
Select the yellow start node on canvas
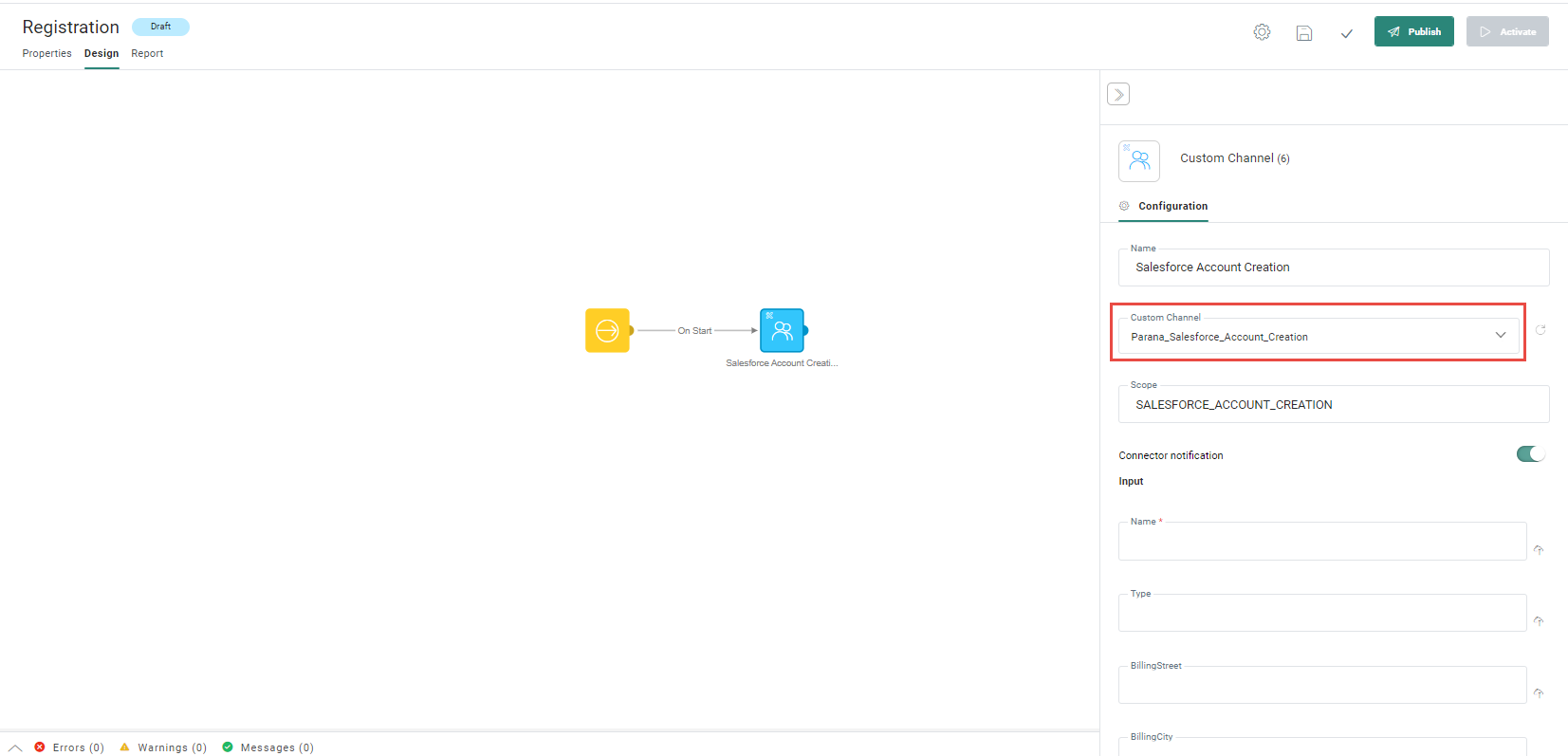tap(607, 330)
